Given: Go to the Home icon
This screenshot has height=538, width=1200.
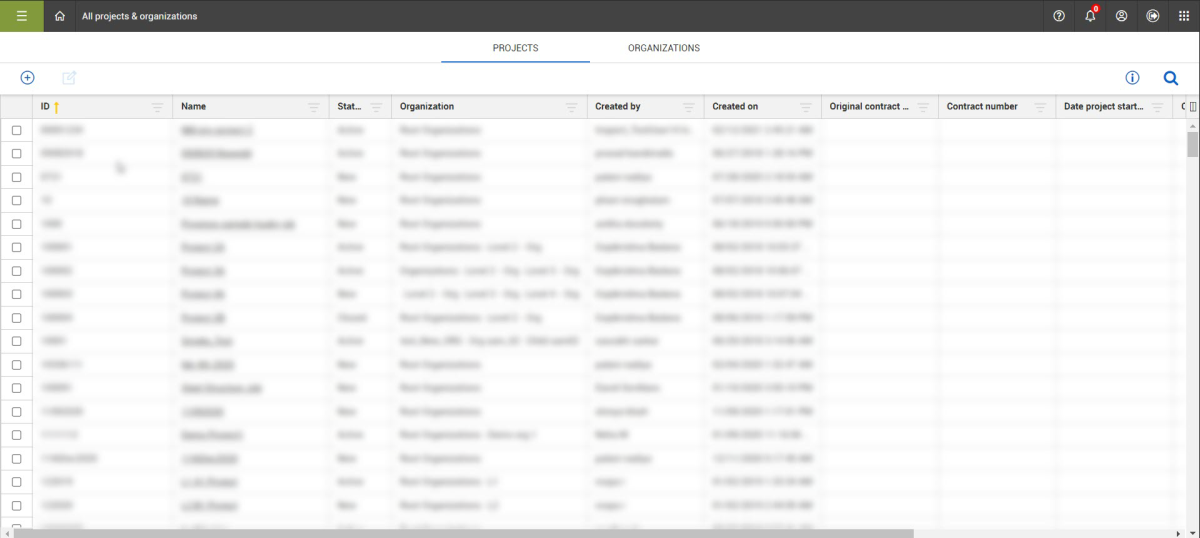Looking at the screenshot, I should click(60, 16).
